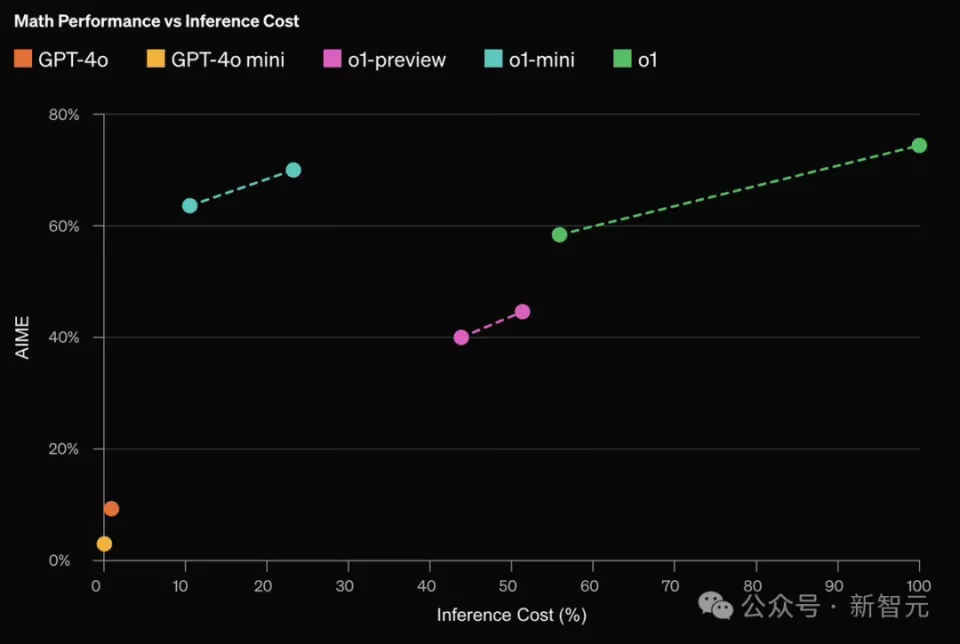Click the lower-cost teal o1-mini data point

pos(190,206)
